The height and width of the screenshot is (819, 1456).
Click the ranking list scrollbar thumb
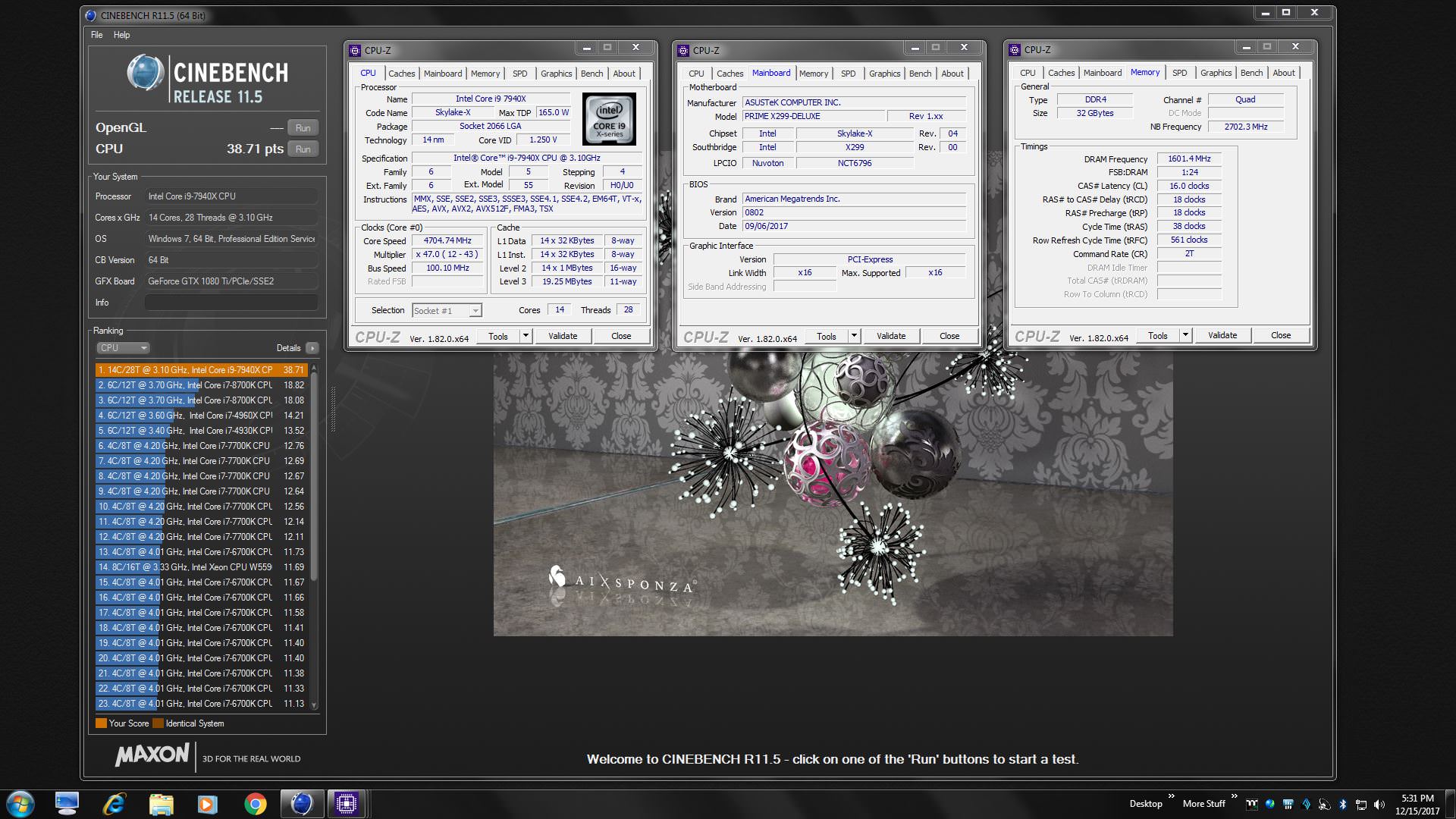coord(314,478)
